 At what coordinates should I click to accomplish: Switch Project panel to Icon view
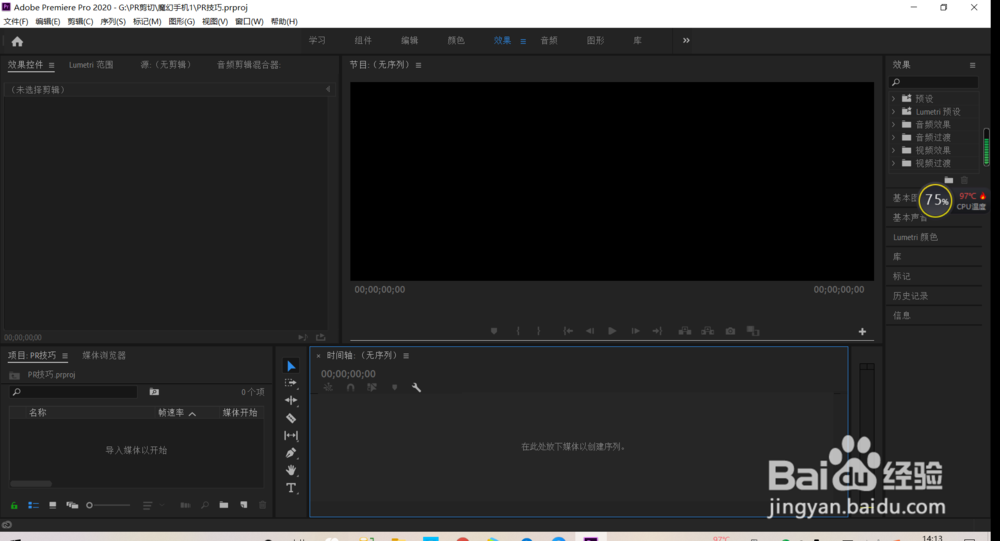[52, 505]
